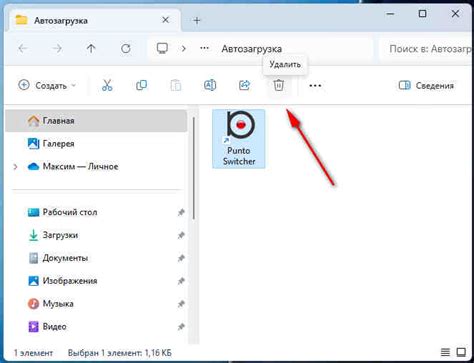This screenshot has width=474, height=363.
Task: Toggle the Сведения details pane
Action: point(426,86)
